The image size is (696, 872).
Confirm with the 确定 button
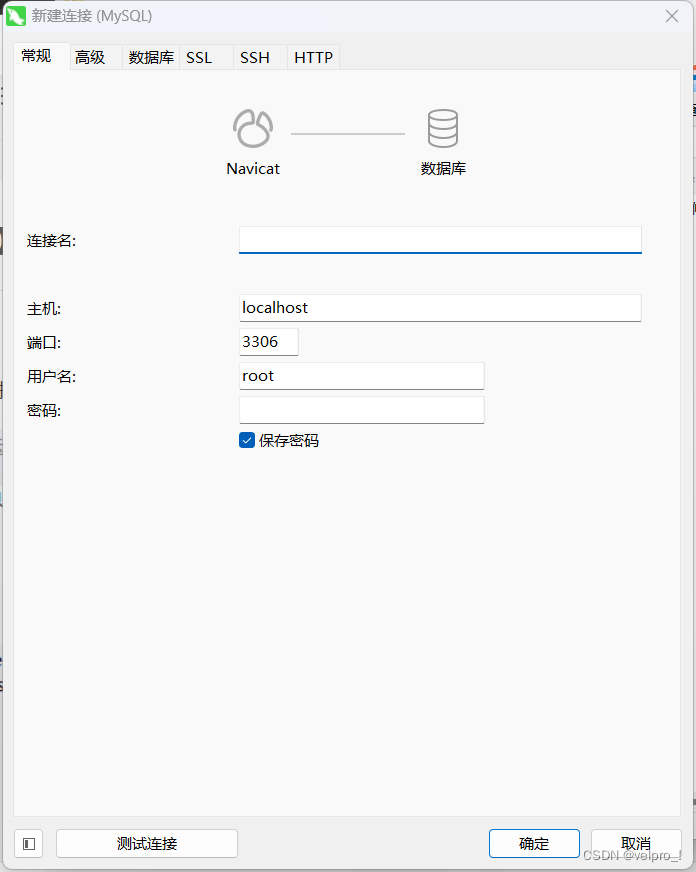coord(534,844)
